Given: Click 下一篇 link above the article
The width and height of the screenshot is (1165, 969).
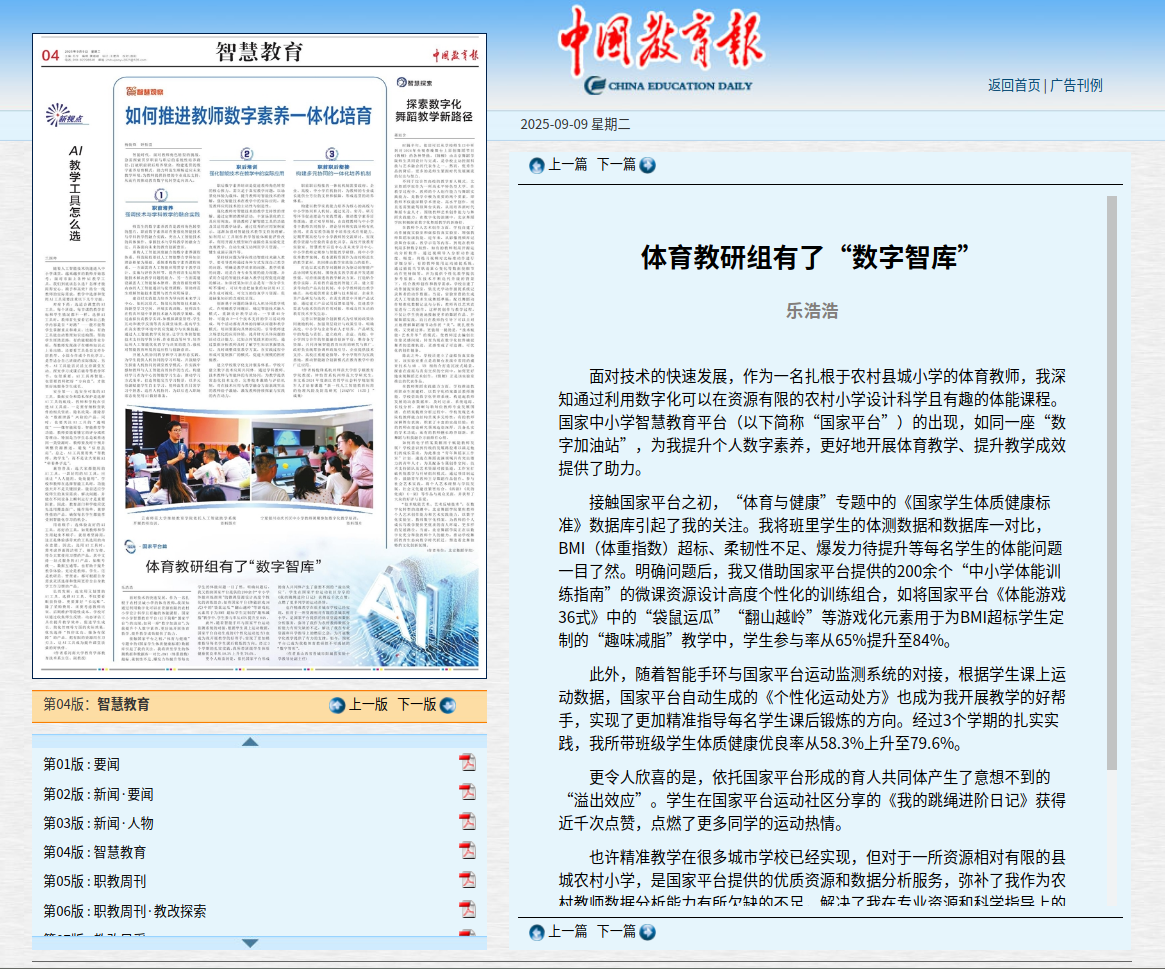Looking at the screenshot, I should coord(616,164).
